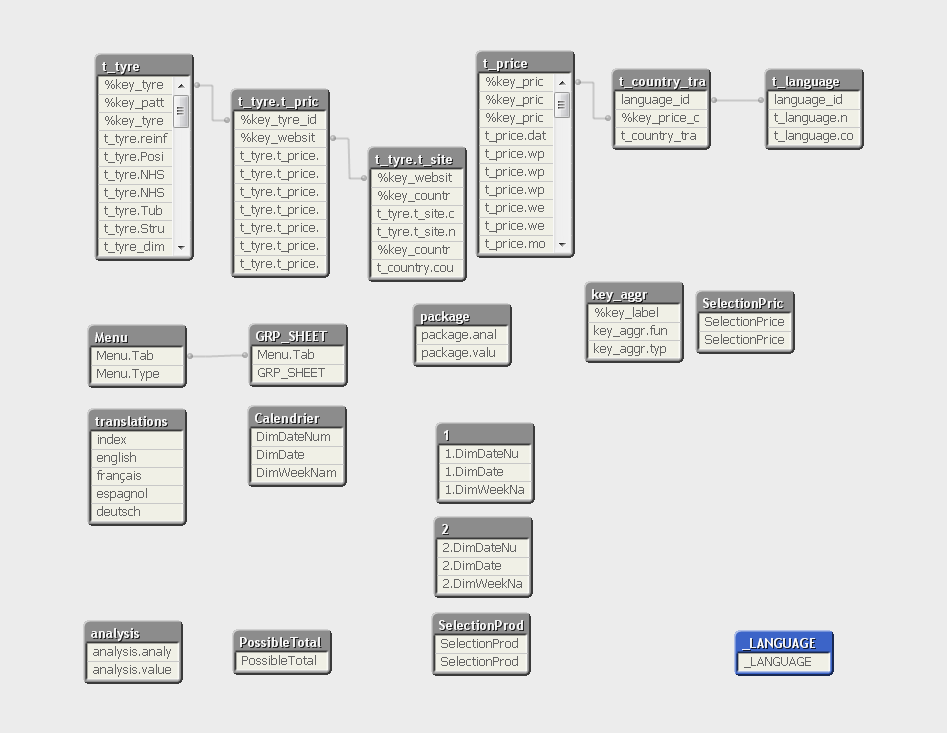Image resolution: width=947 pixels, height=733 pixels.
Task: Click the français field in translations
Action: (137, 476)
